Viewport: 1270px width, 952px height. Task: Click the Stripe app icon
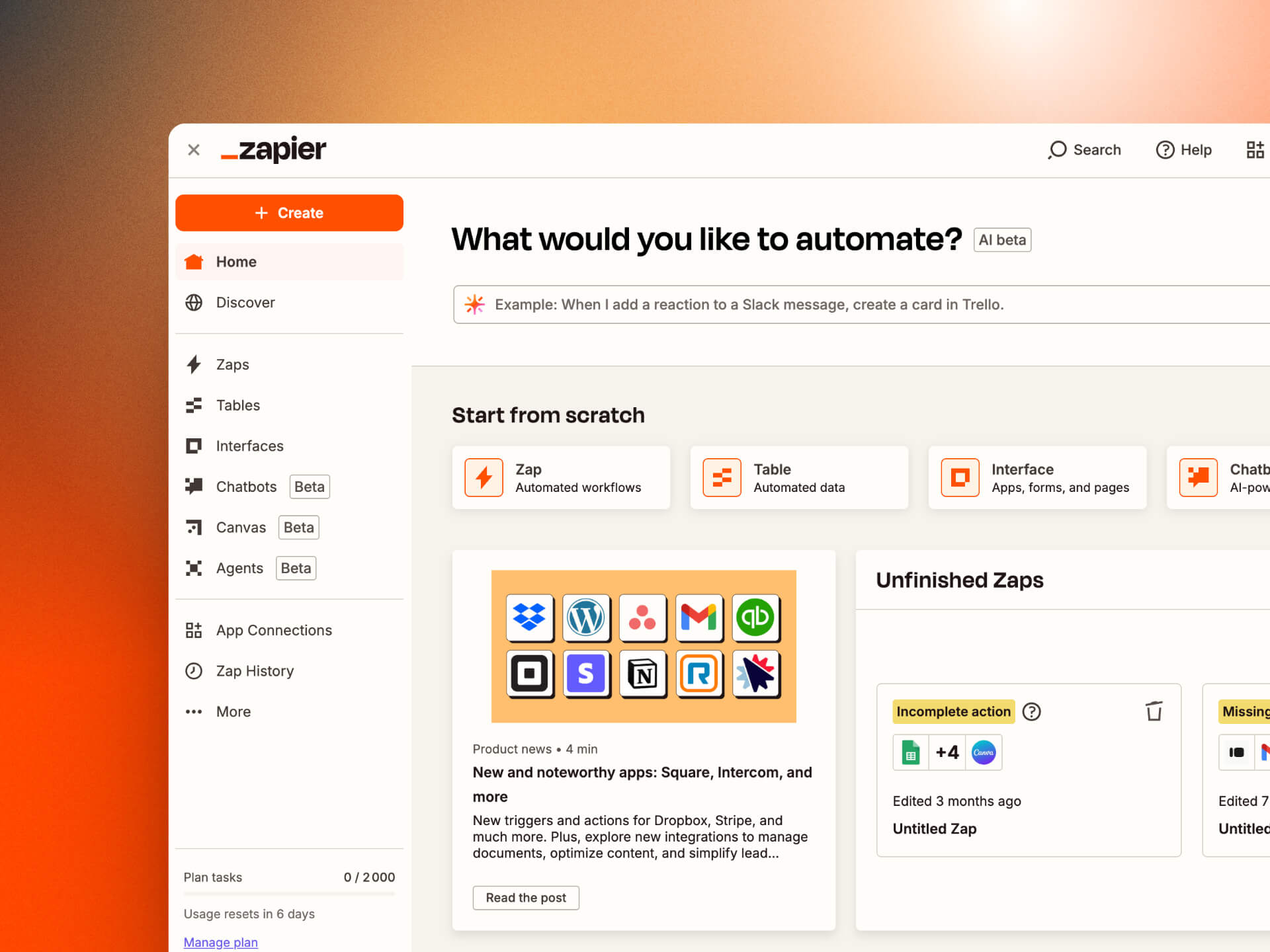(586, 674)
